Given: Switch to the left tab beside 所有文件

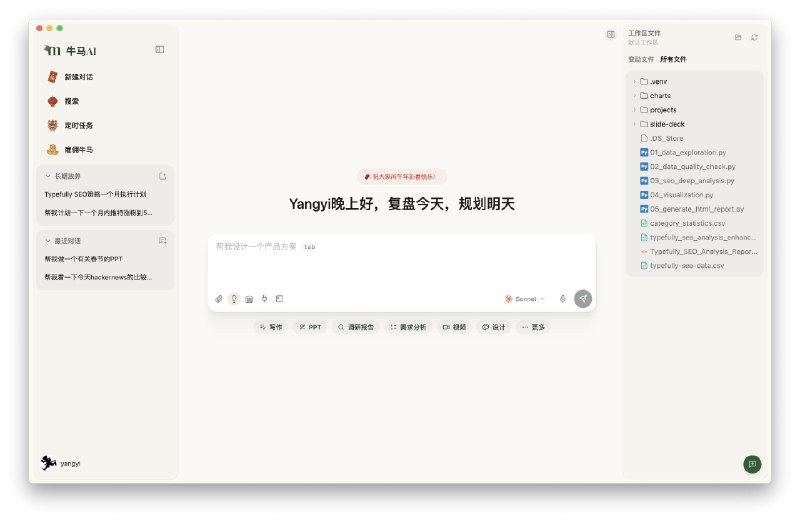Looking at the screenshot, I should point(641,59).
